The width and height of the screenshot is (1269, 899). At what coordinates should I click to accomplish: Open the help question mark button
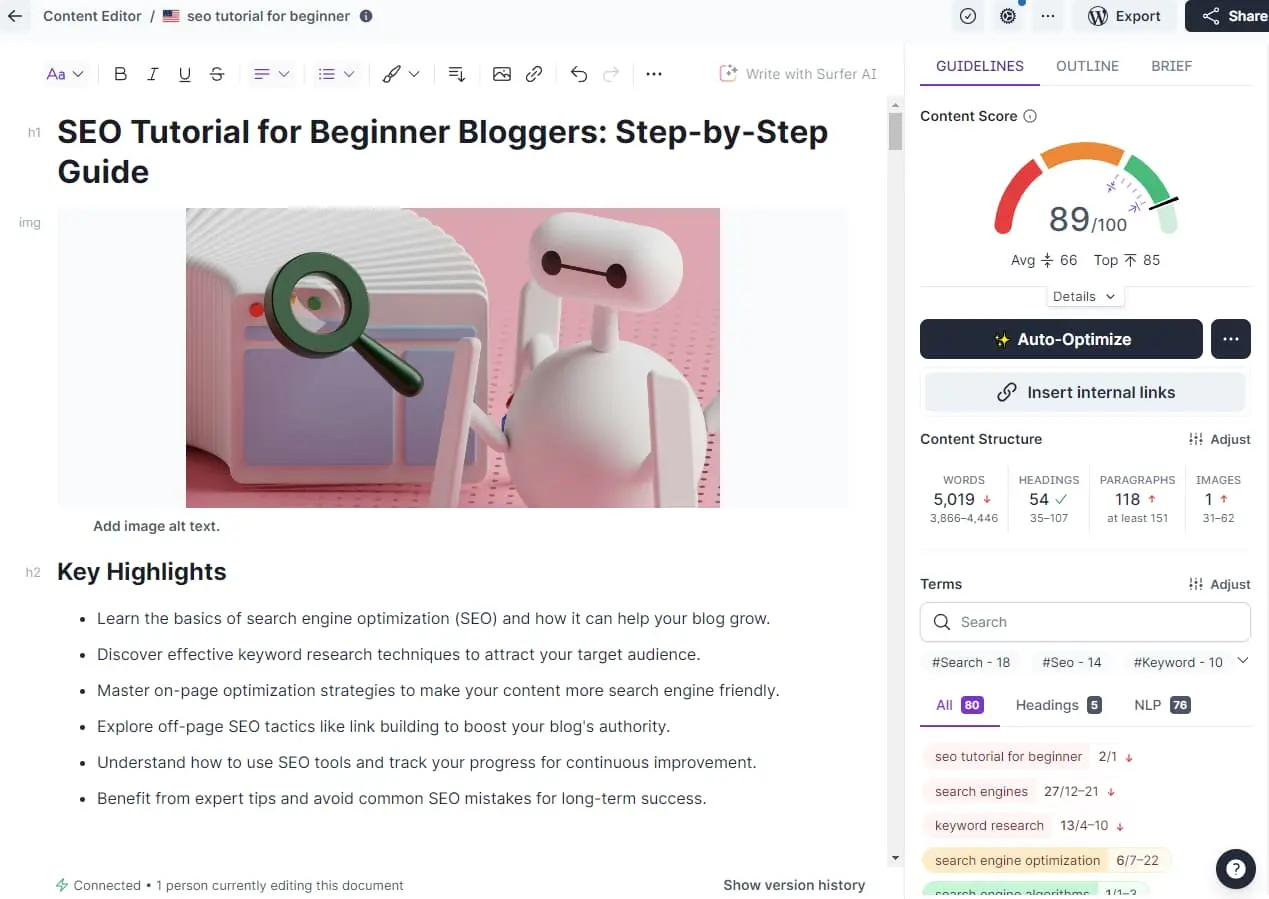(x=1236, y=869)
